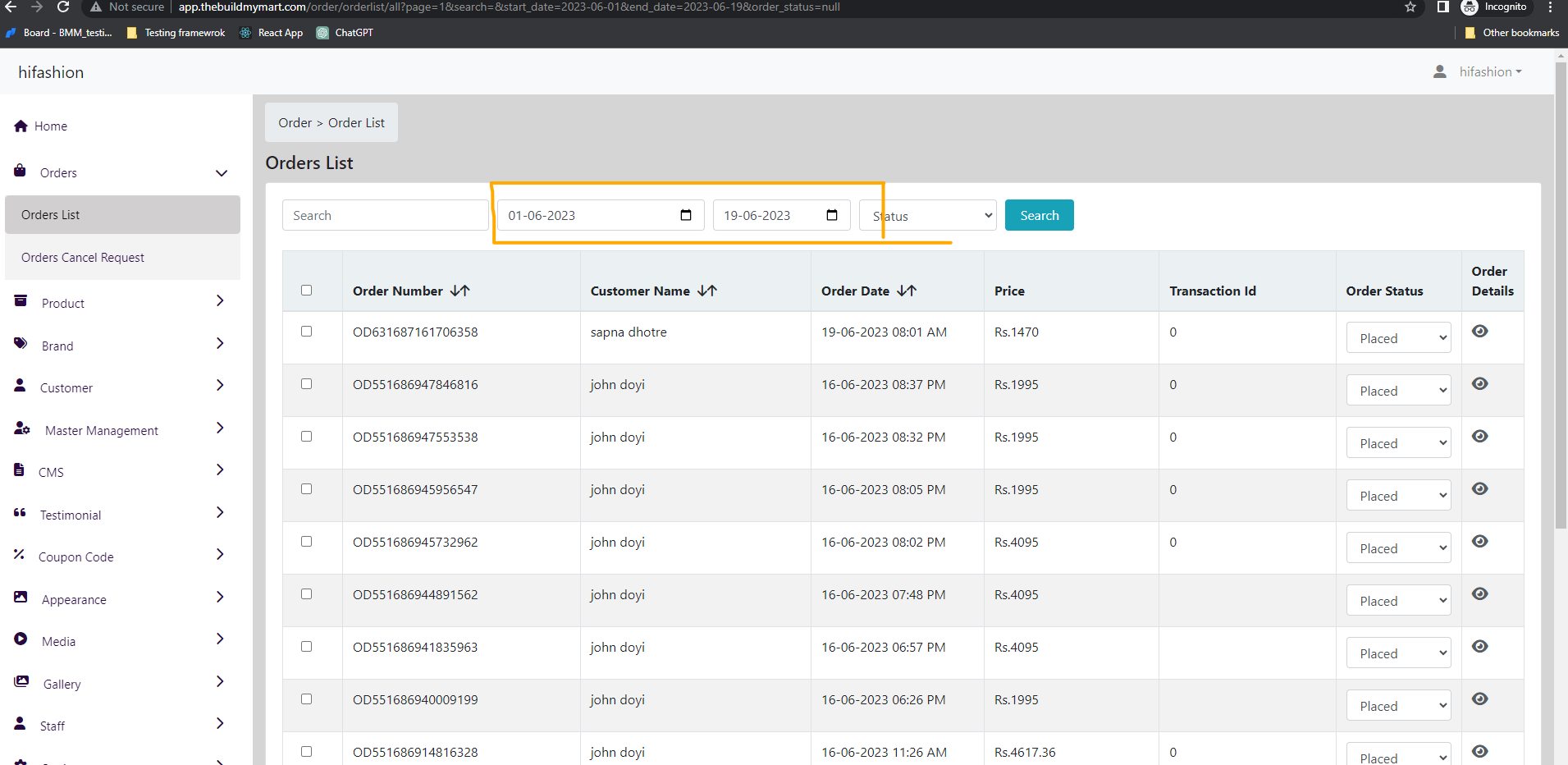Screen dimensions: 1568x765
Task: Open browser Incognito indicator
Action: (1494, 7)
